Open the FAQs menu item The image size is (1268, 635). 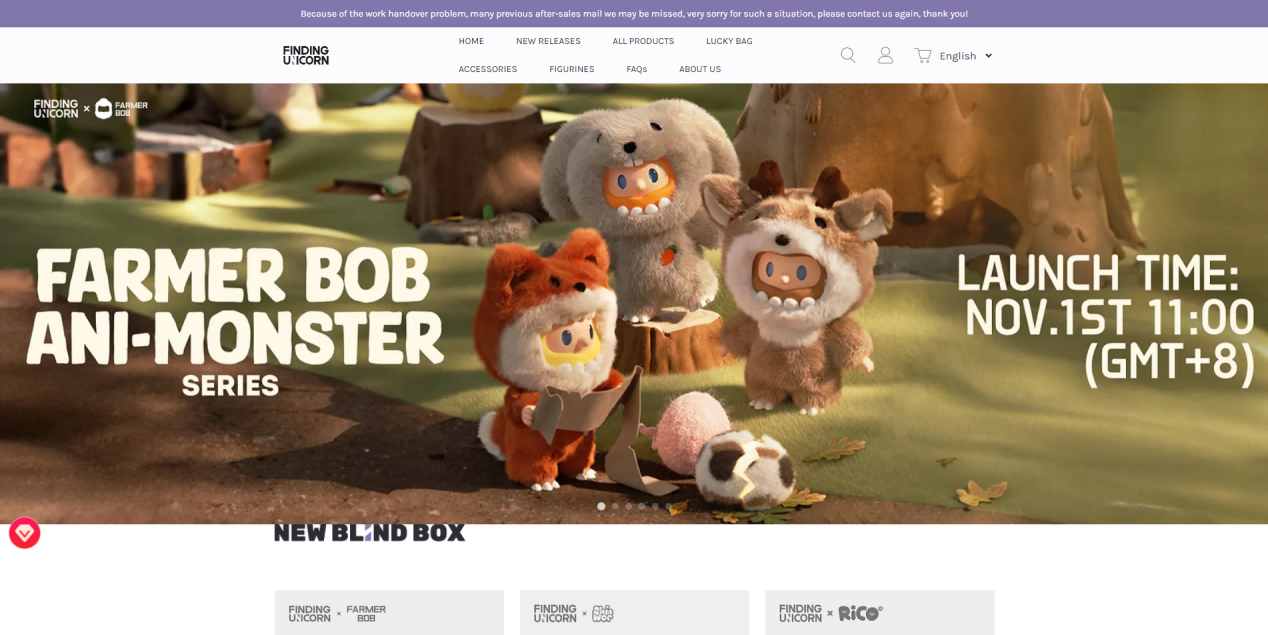point(637,69)
